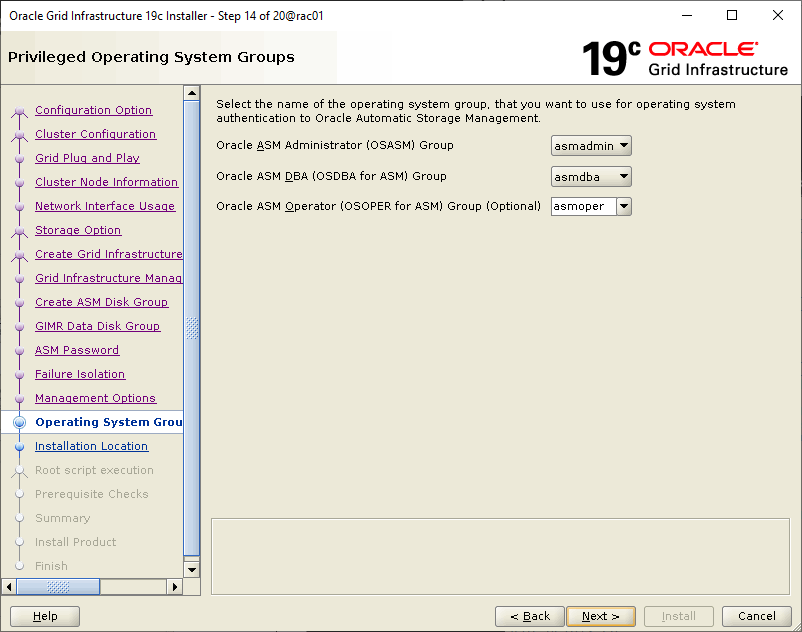The width and height of the screenshot is (802, 632).
Task: Click the Back button
Action: click(530, 616)
